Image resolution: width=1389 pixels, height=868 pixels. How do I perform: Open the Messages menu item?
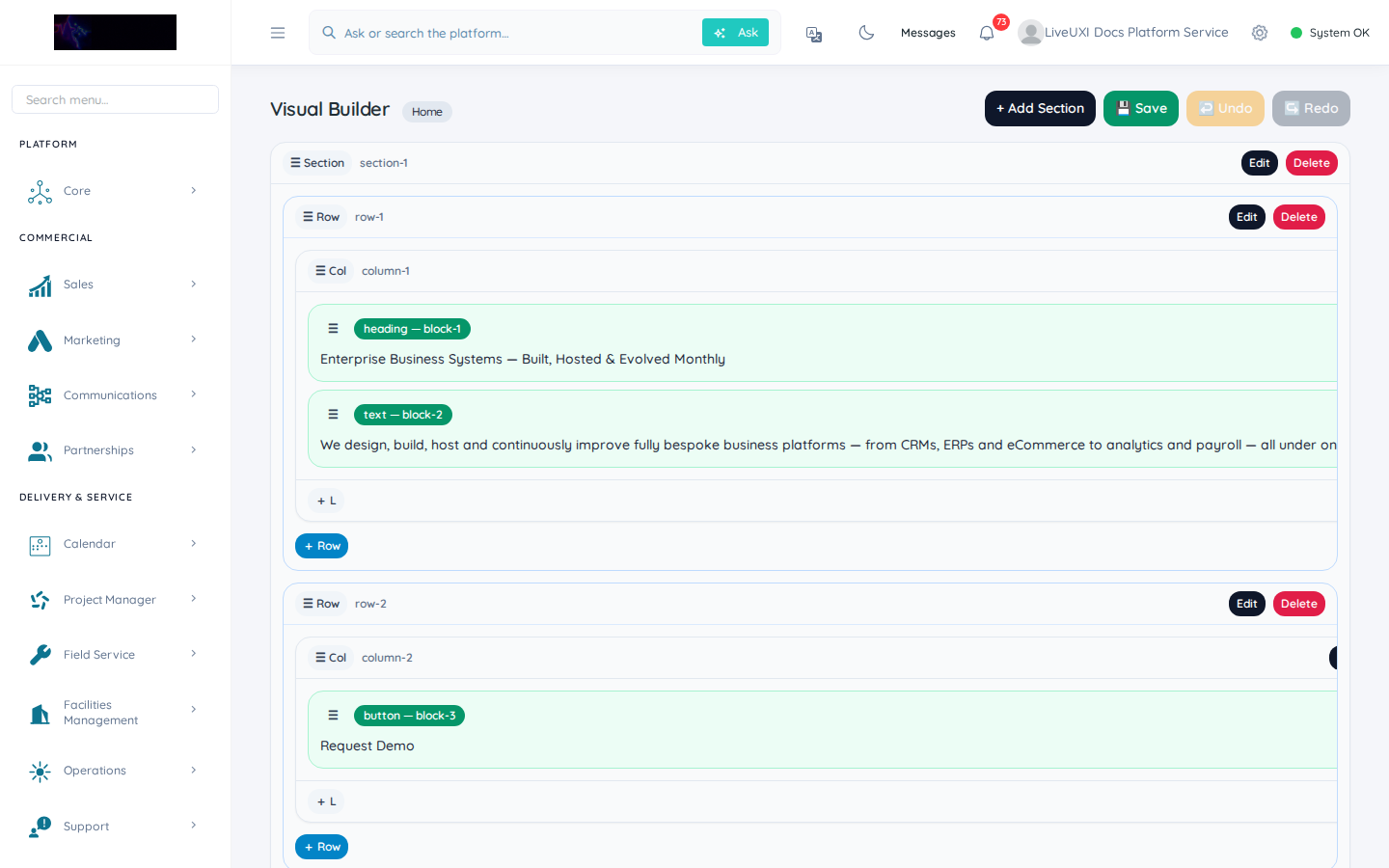928,33
